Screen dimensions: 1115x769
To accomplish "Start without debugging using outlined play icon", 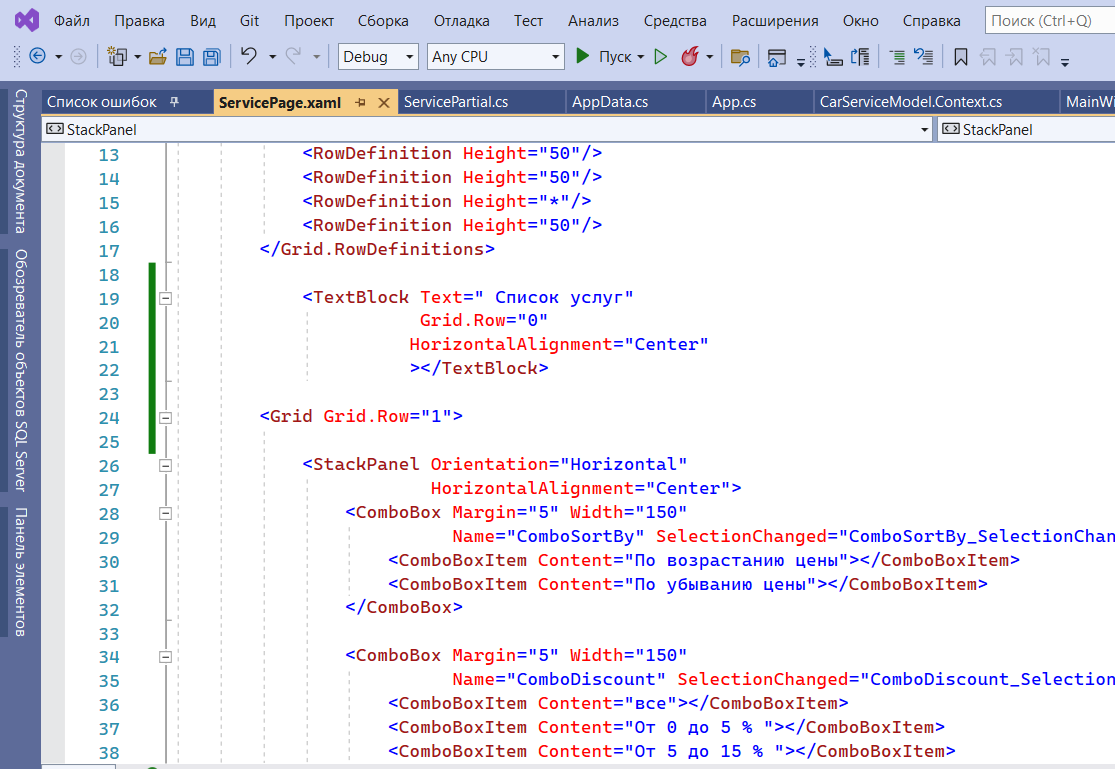I will (661, 56).
